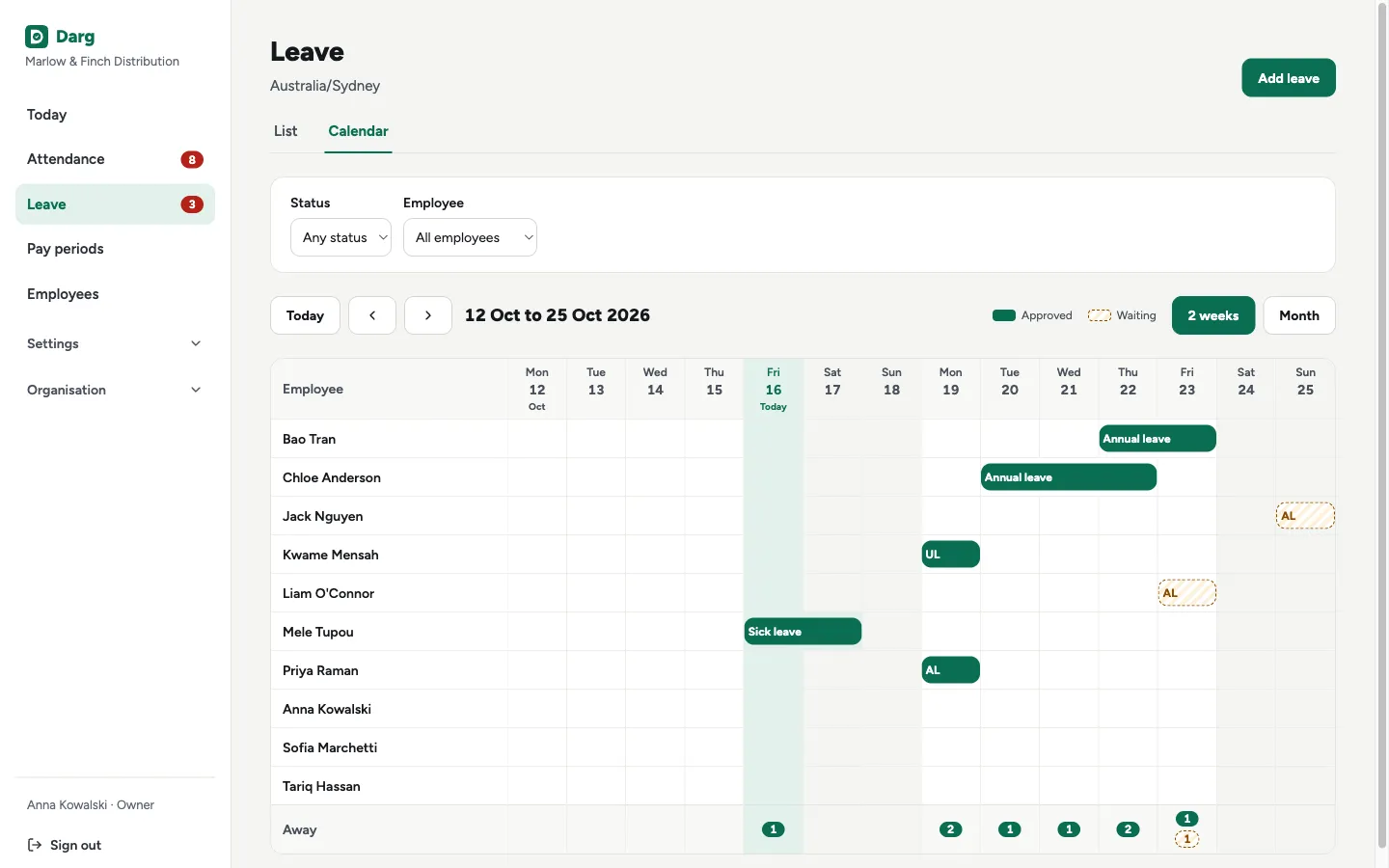Switch to the List tab
The width and height of the screenshot is (1389, 868).
coord(286,131)
